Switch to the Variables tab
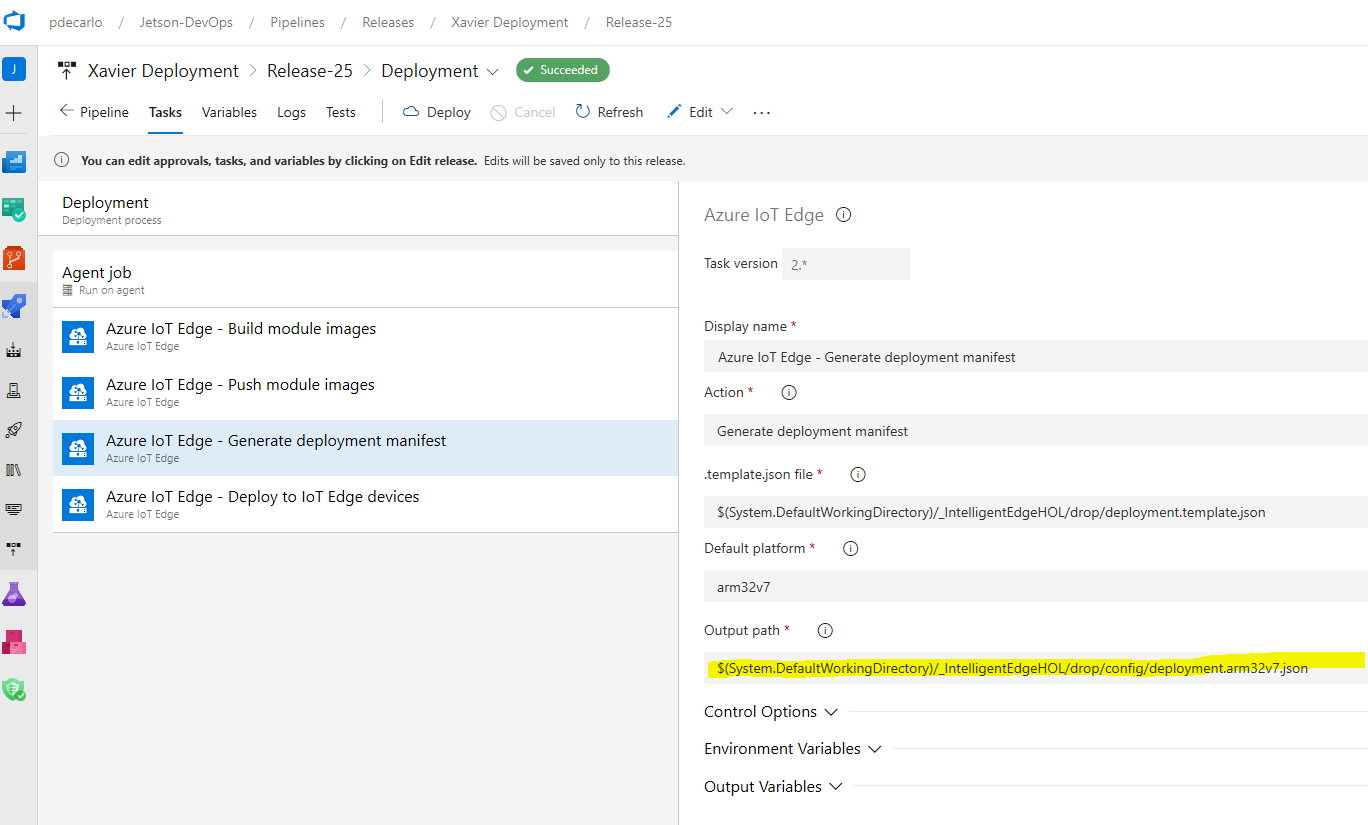1368x825 pixels. coord(229,112)
